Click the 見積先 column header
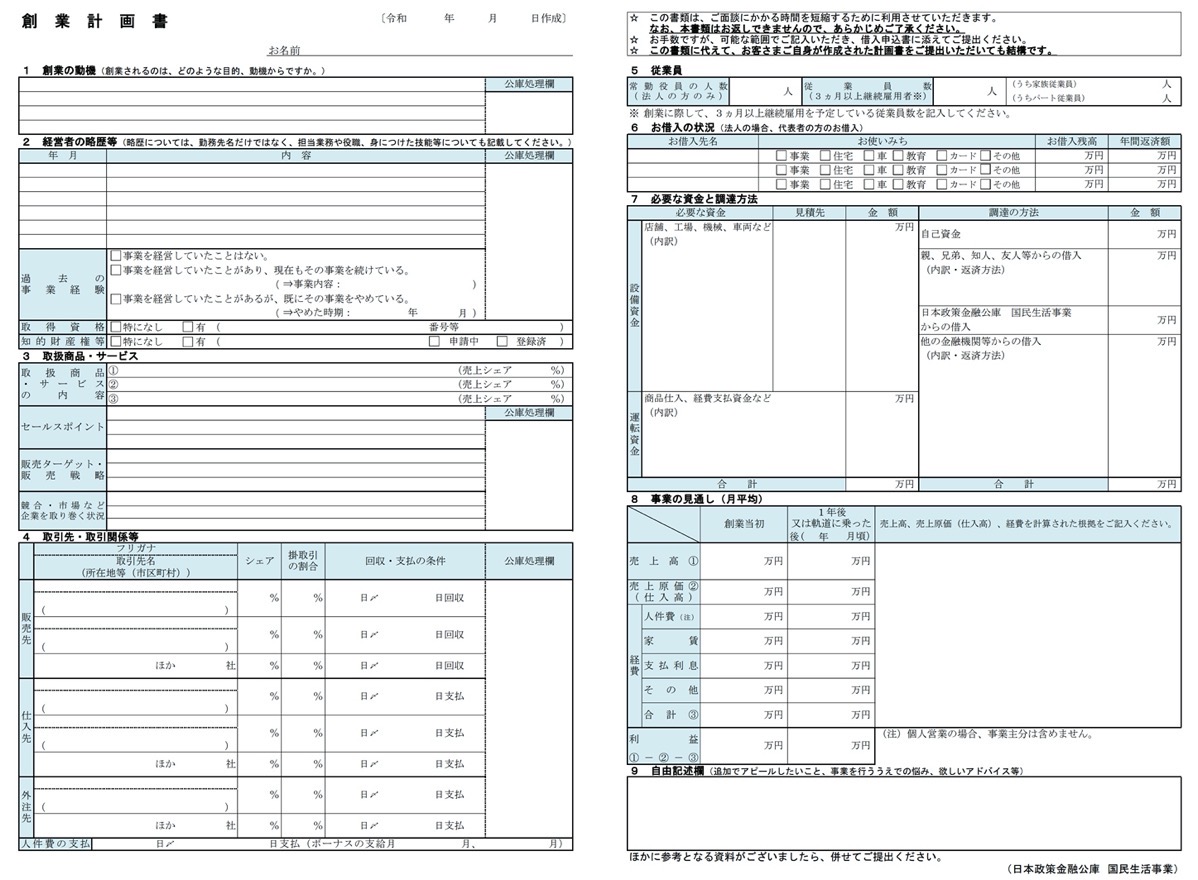1198x880 pixels. pyautogui.click(x=809, y=212)
